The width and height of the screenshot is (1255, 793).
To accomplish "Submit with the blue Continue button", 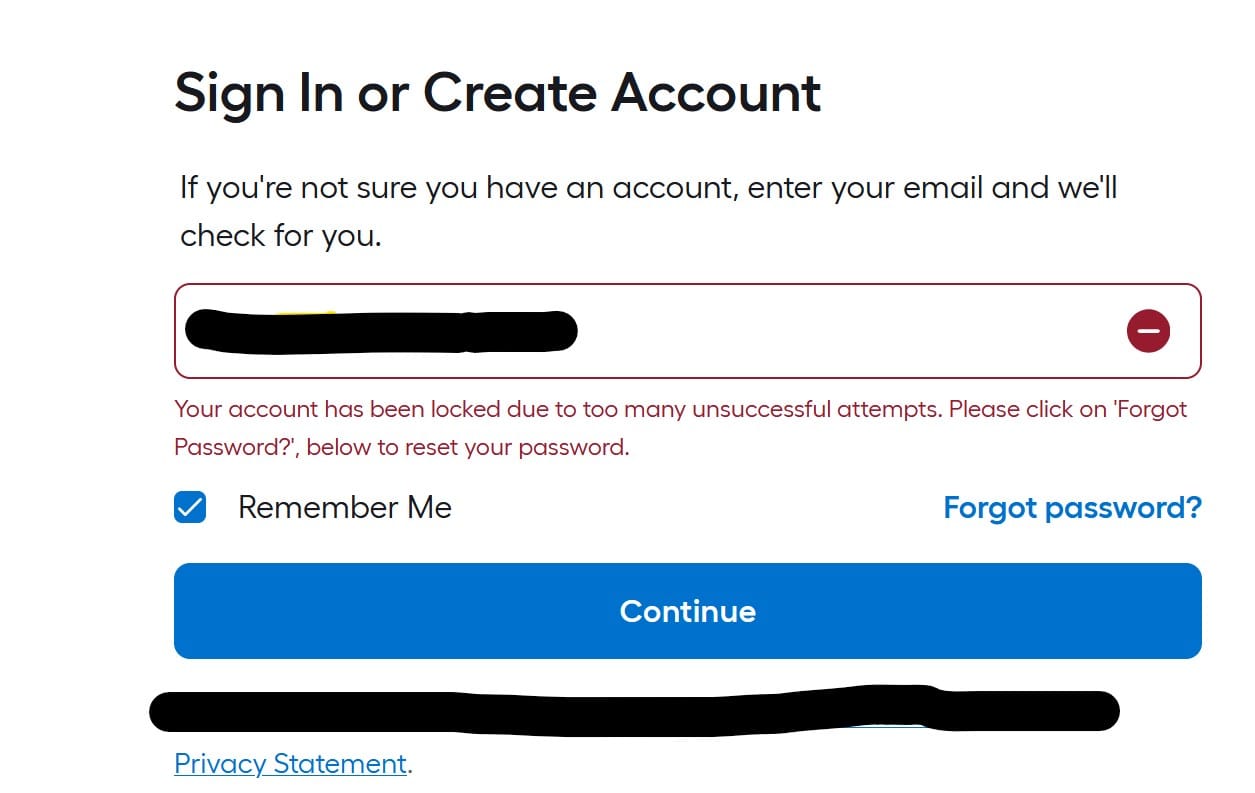I will 688,611.
